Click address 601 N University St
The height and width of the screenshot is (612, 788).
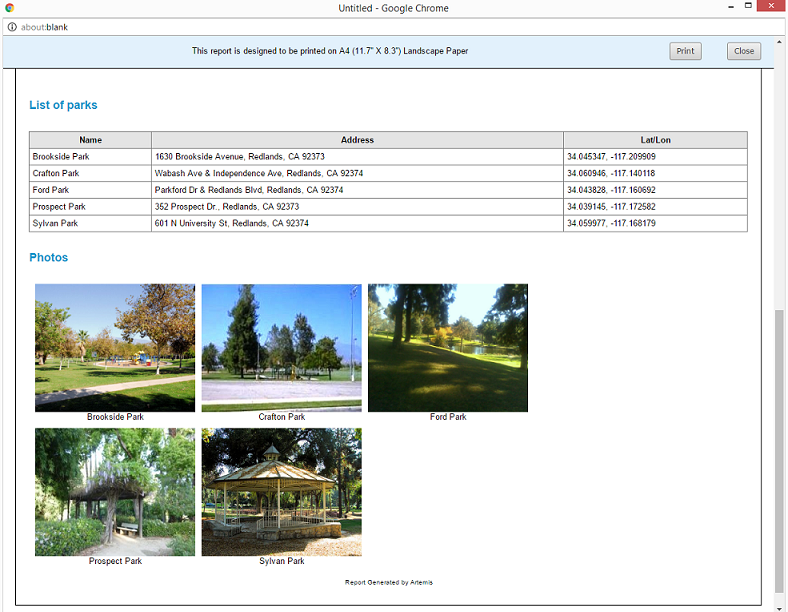[x=232, y=223]
